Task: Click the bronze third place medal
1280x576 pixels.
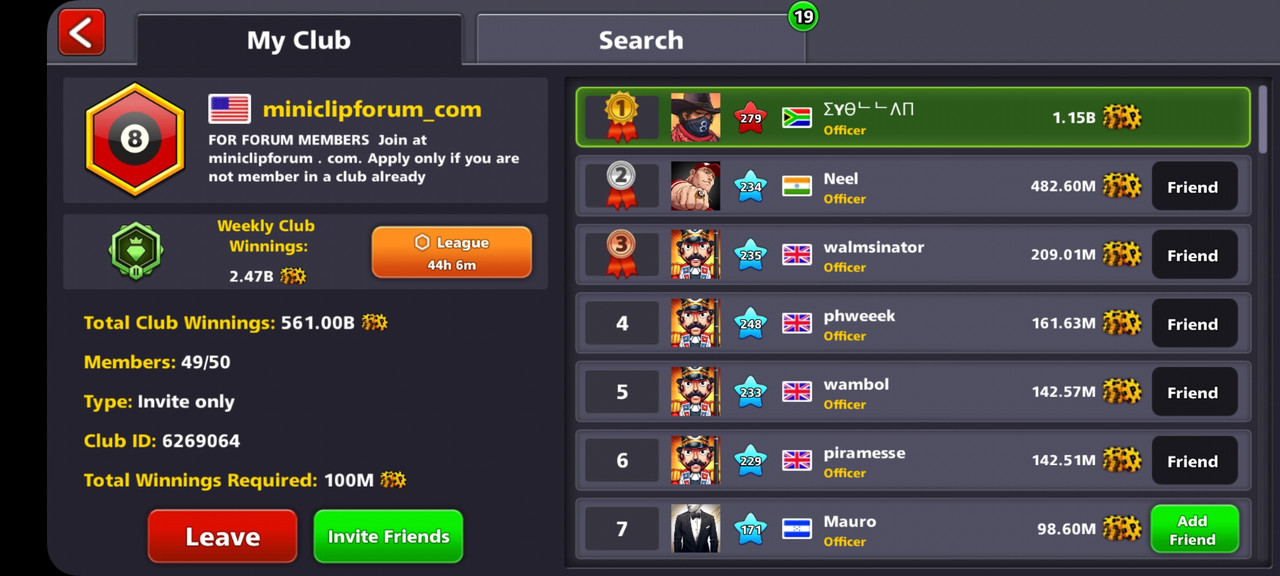Action: (621, 254)
